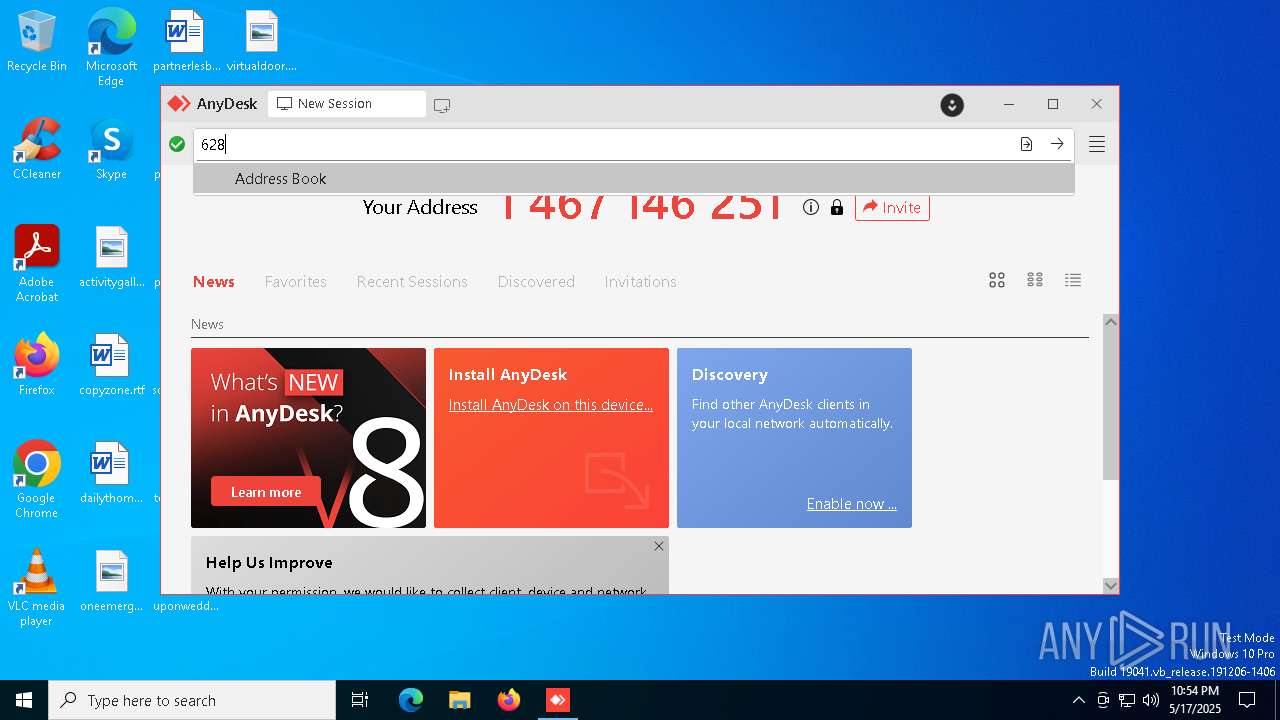Click the scroll down arrow of news scrollbar
Screen dimensions: 1280x720
point(1110,585)
